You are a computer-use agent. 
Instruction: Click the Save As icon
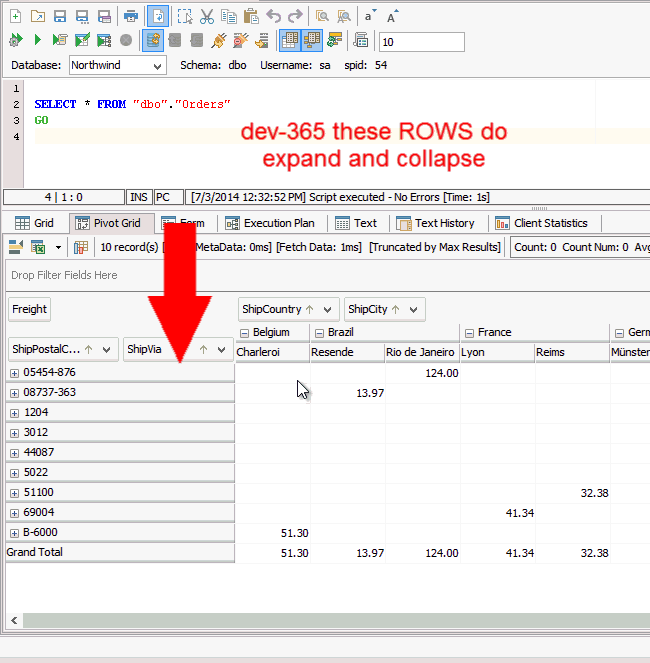tap(82, 16)
